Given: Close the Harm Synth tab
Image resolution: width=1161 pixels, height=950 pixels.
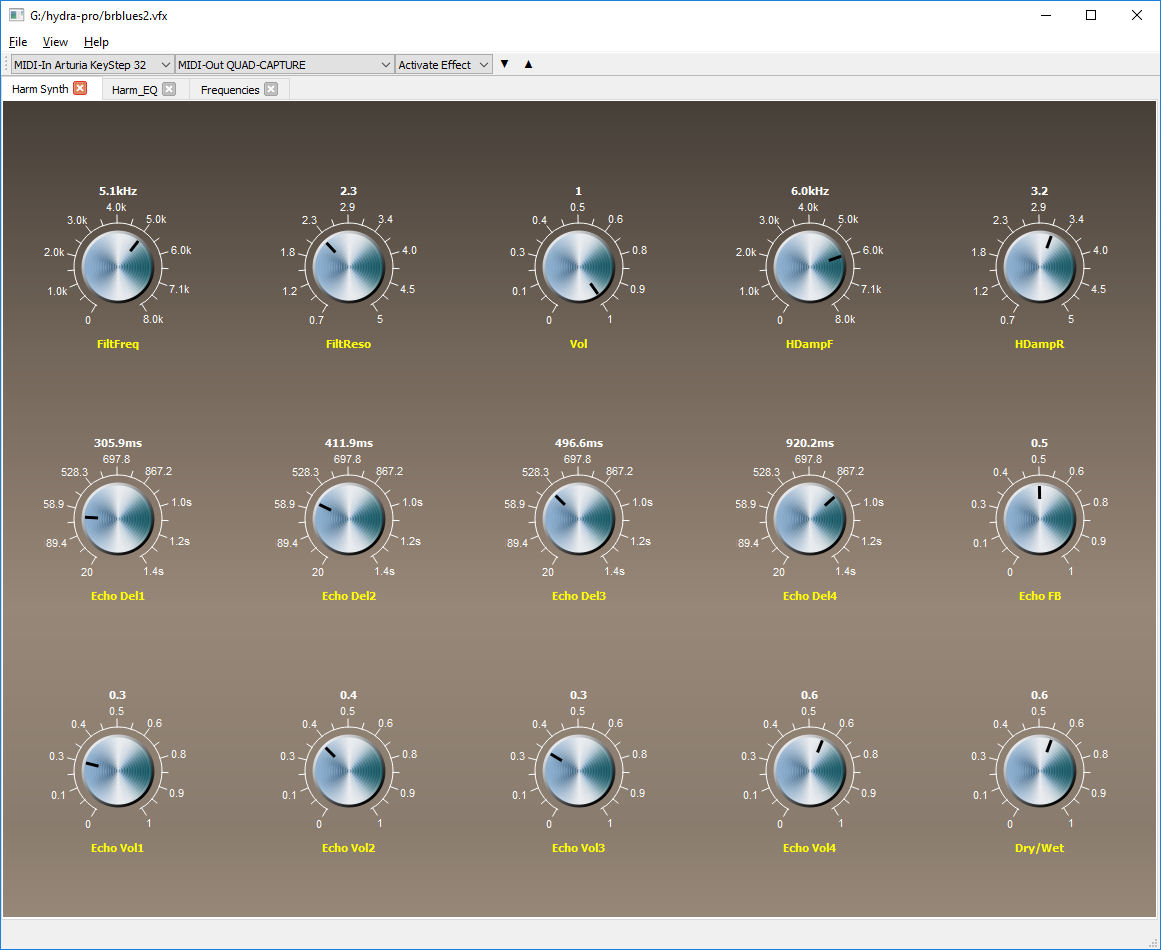Looking at the screenshot, I should pos(80,88).
